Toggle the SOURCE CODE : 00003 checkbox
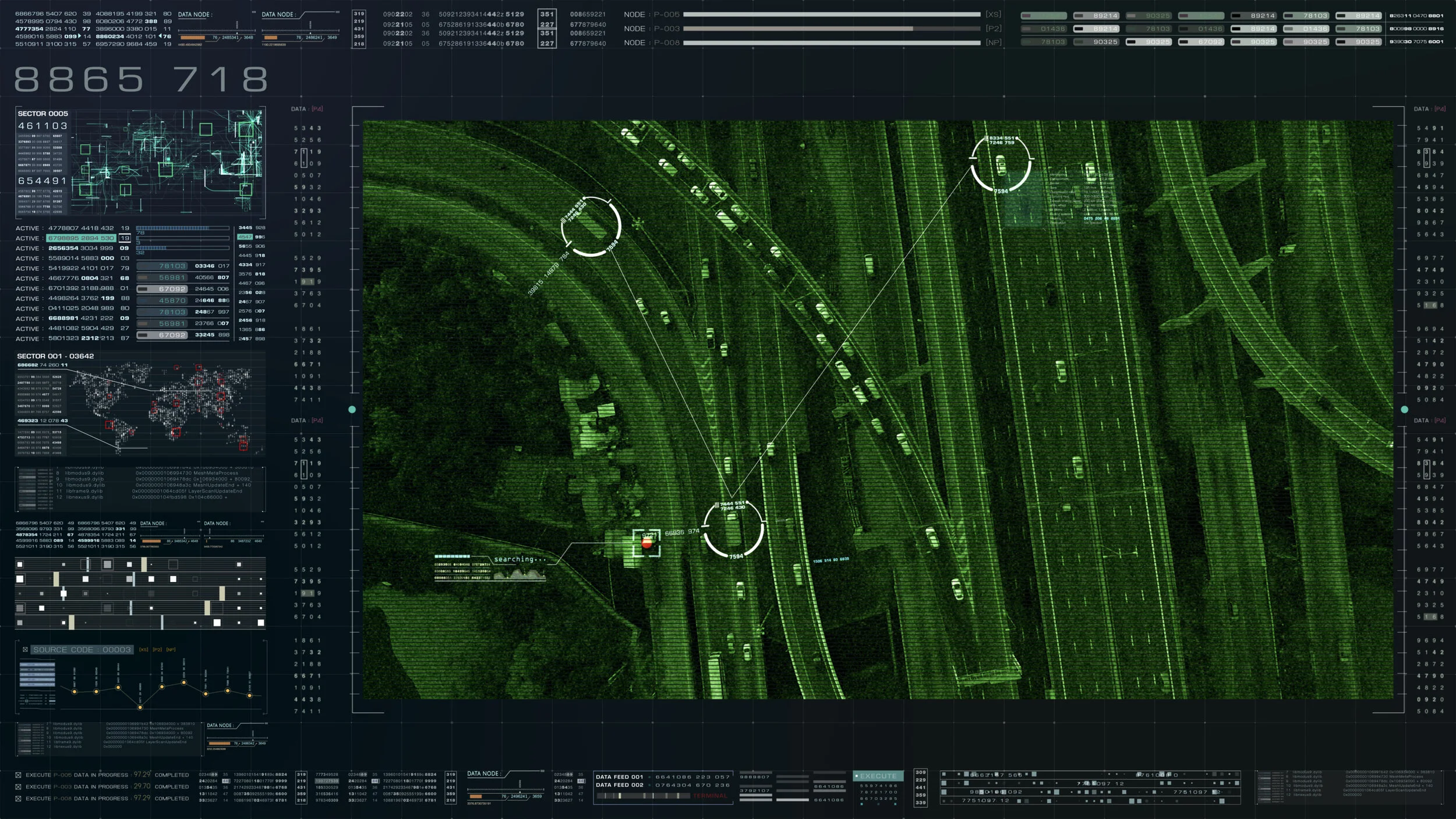Screen dimensions: 1456x819 pos(25,649)
